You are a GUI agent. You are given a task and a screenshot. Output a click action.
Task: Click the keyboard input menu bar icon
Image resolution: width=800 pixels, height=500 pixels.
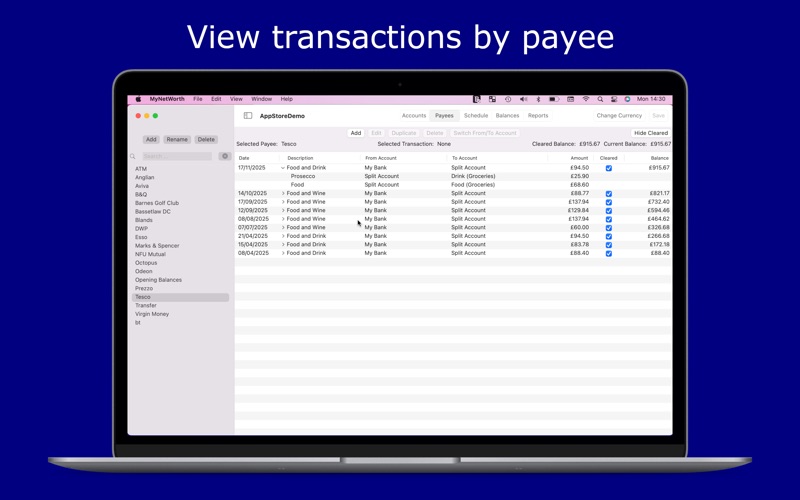570,99
